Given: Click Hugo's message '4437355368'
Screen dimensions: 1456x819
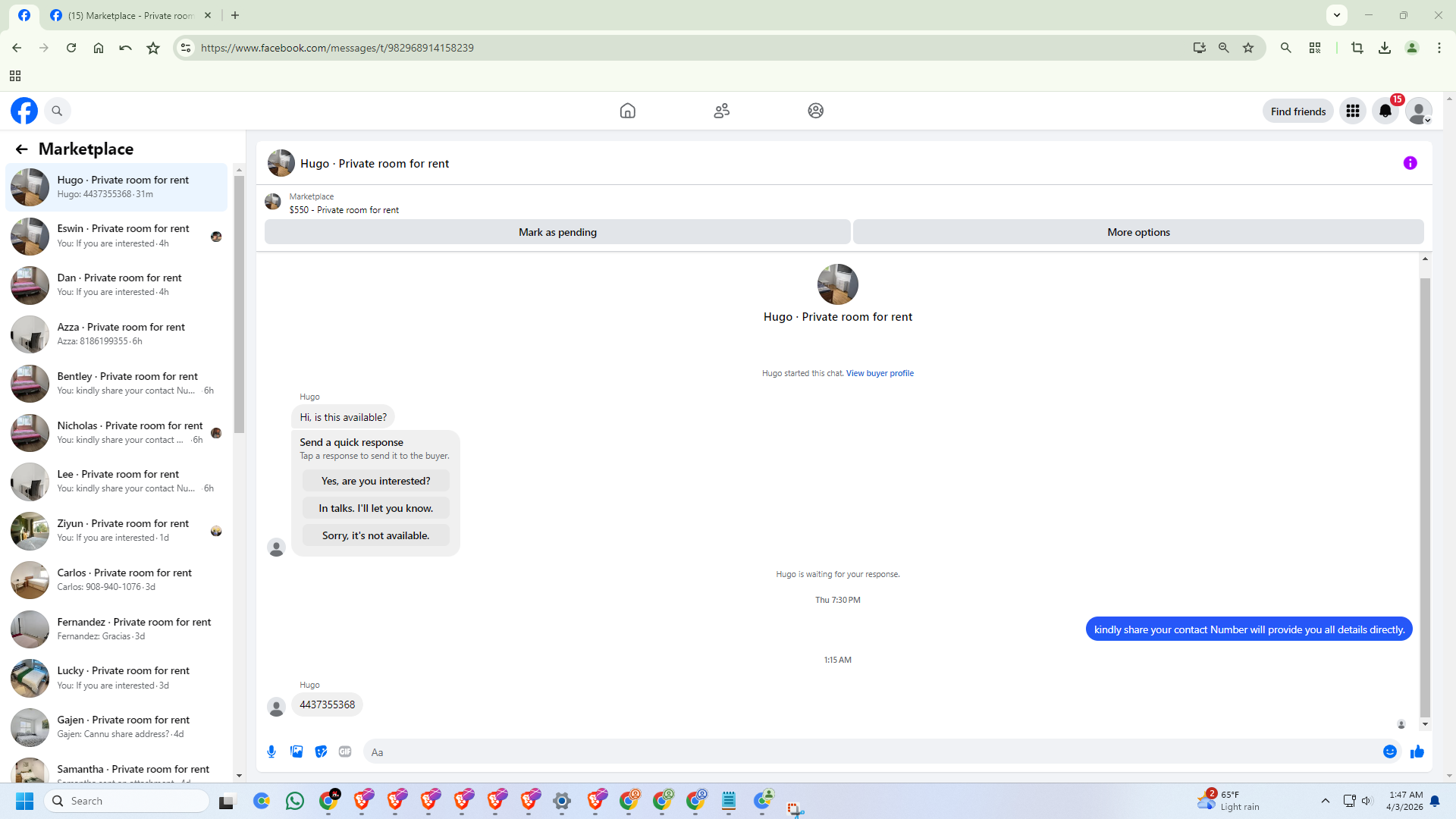Looking at the screenshot, I should click(x=327, y=704).
